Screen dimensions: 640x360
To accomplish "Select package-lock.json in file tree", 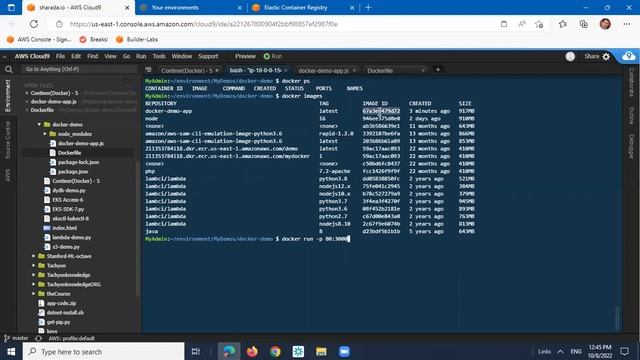I will [x=78, y=162].
